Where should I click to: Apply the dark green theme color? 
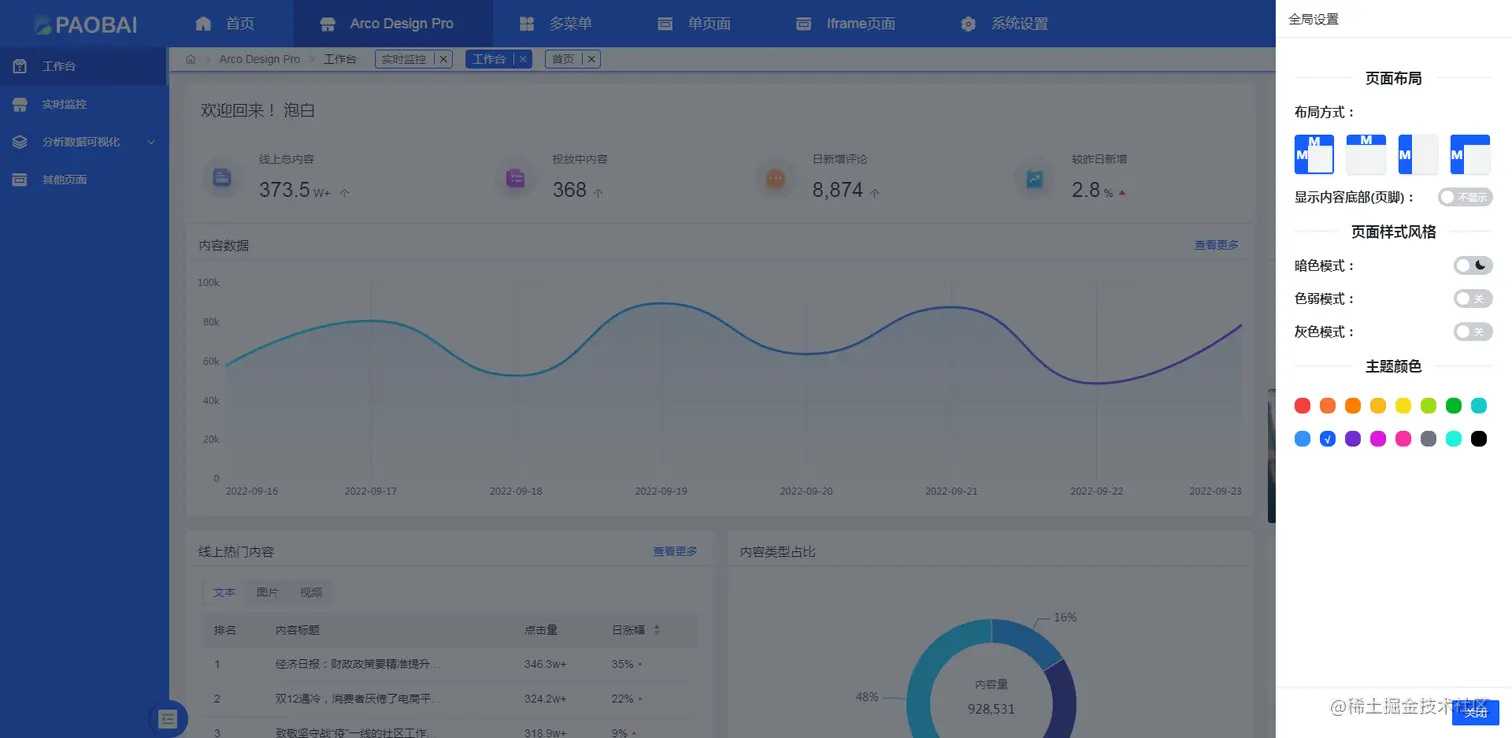click(1454, 405)
